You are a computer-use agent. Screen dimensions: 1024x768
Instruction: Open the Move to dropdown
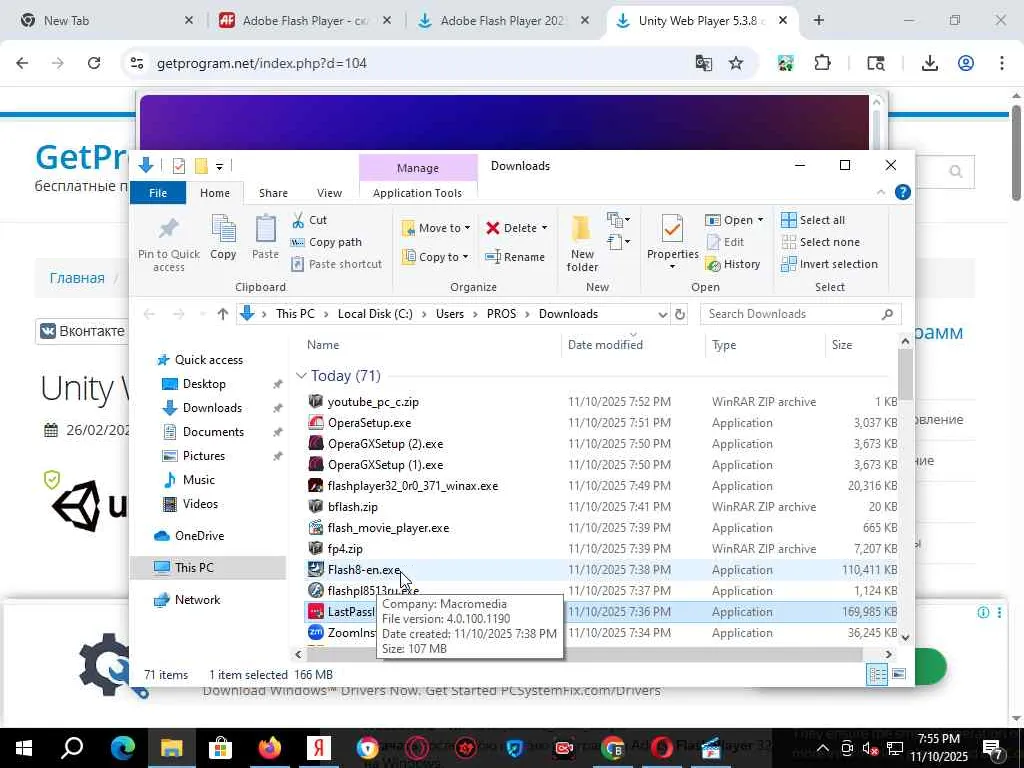click(x=436, y=228)
